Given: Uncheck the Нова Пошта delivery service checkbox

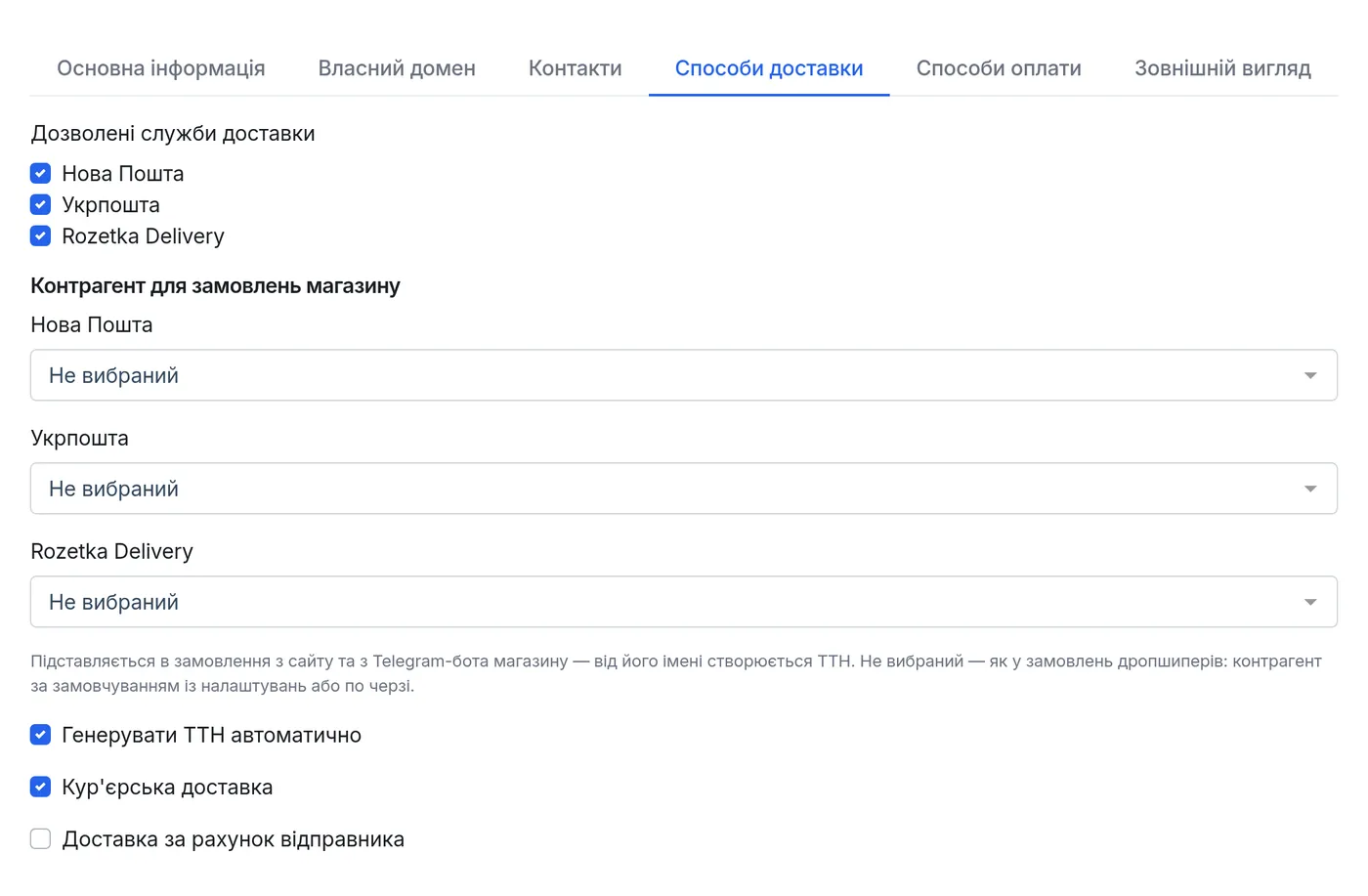Looking at the screenshot, I should click(x=40, y=174).
